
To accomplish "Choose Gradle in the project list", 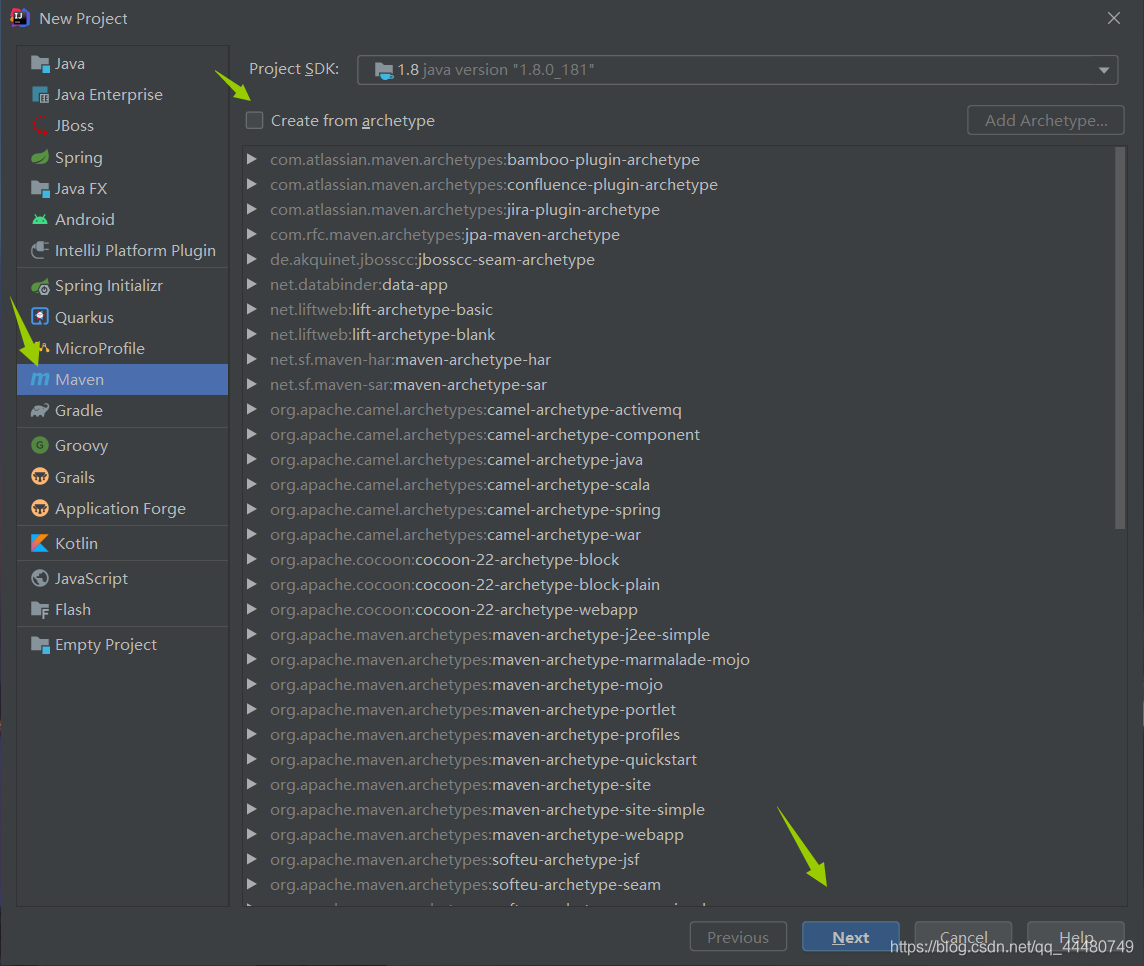I will coord(123,411).
